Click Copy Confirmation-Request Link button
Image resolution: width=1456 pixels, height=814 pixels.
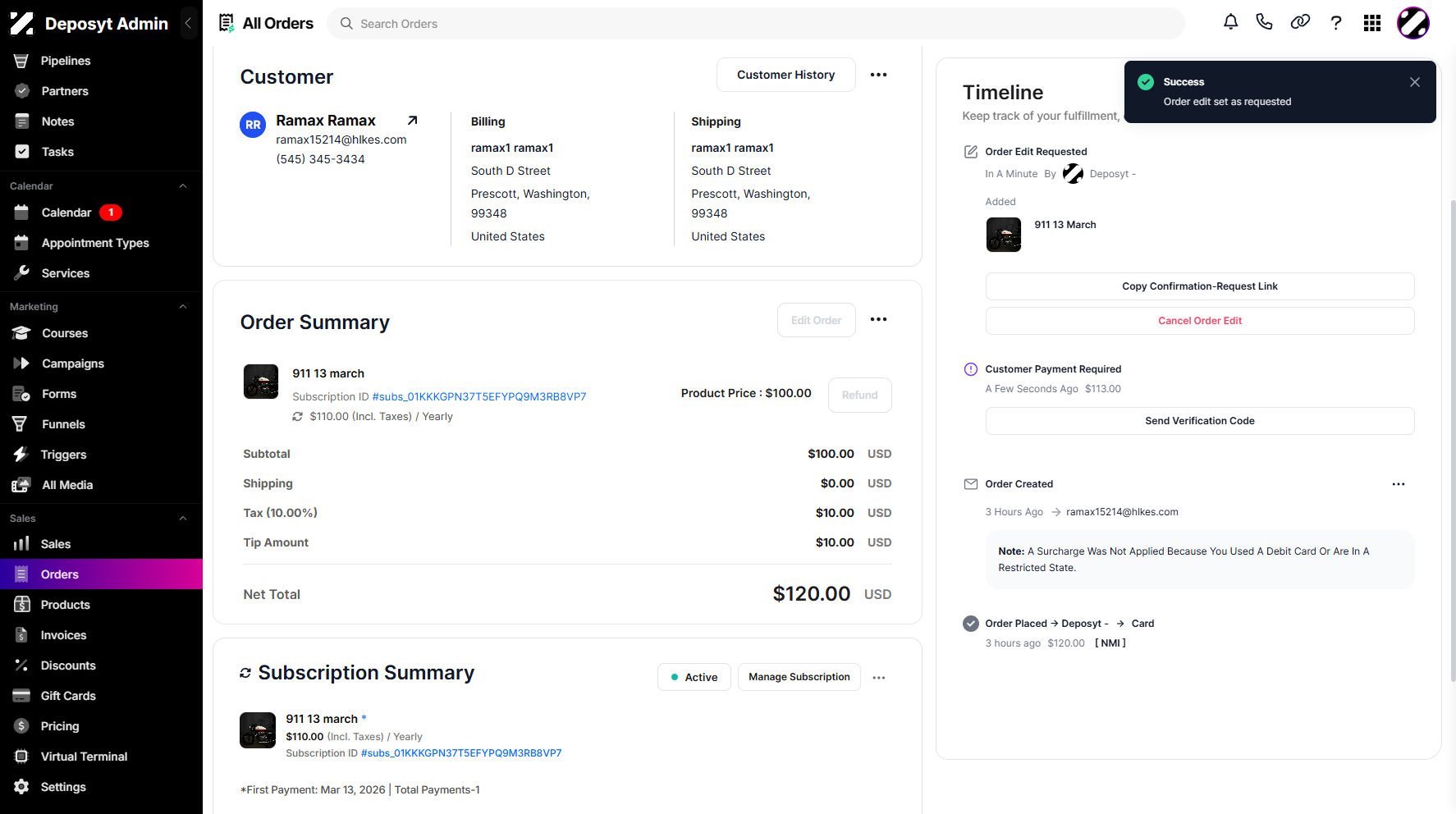pyautogui.click(x=1199, y=286)
